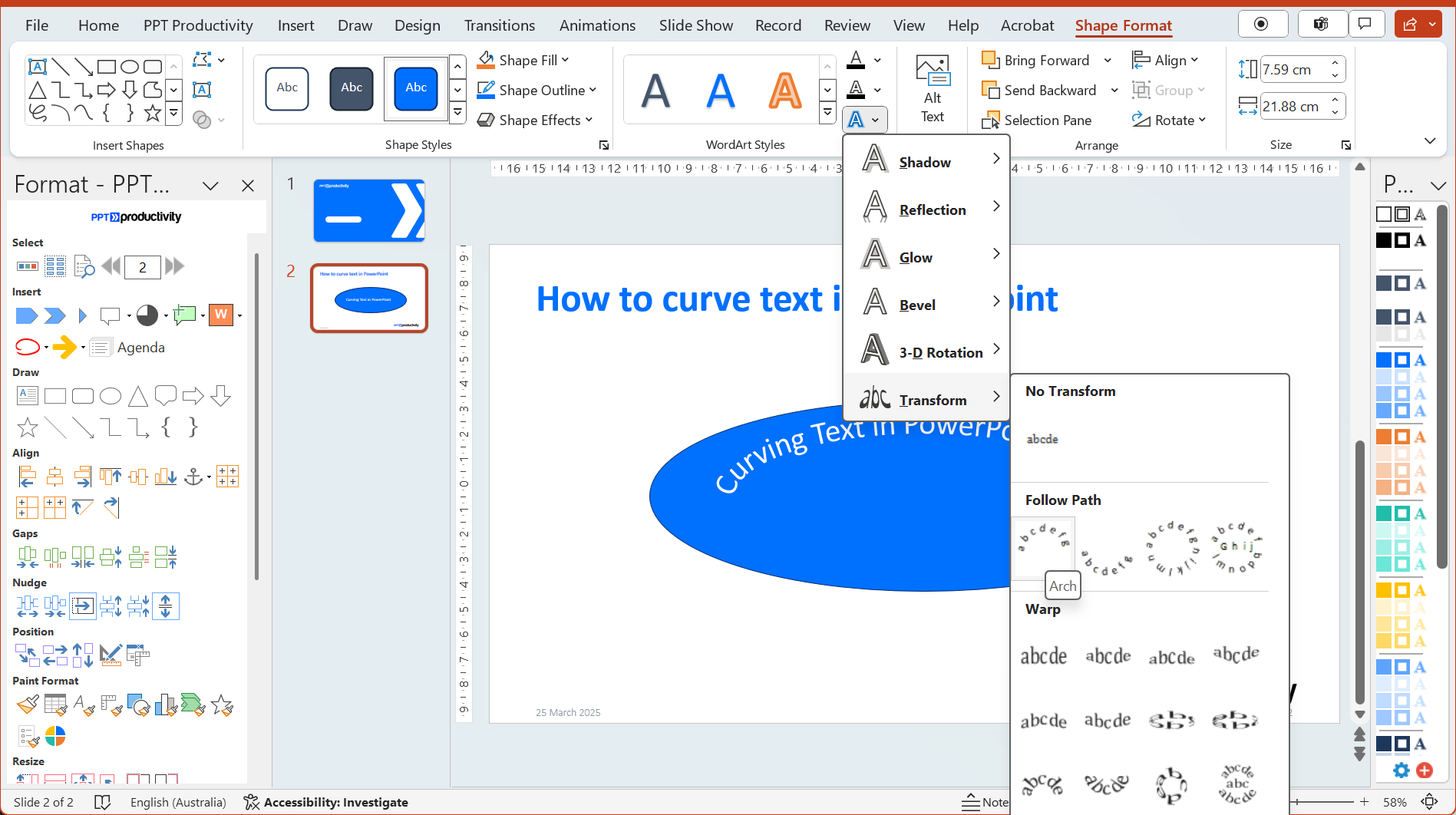Click the red plus add icon in right pane
This screenshot has height=815, width=1456.
pos(1425,770)
